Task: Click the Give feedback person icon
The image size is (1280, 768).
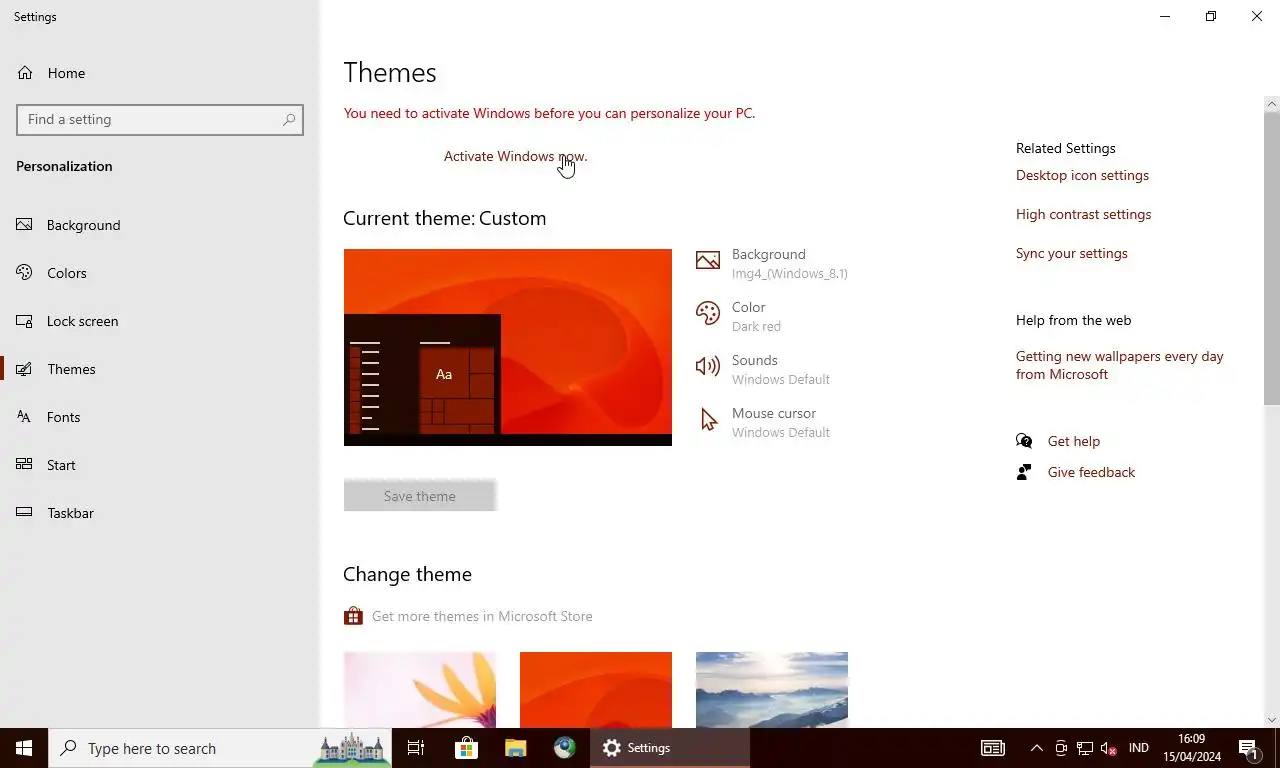Action: click(1024, 472)
